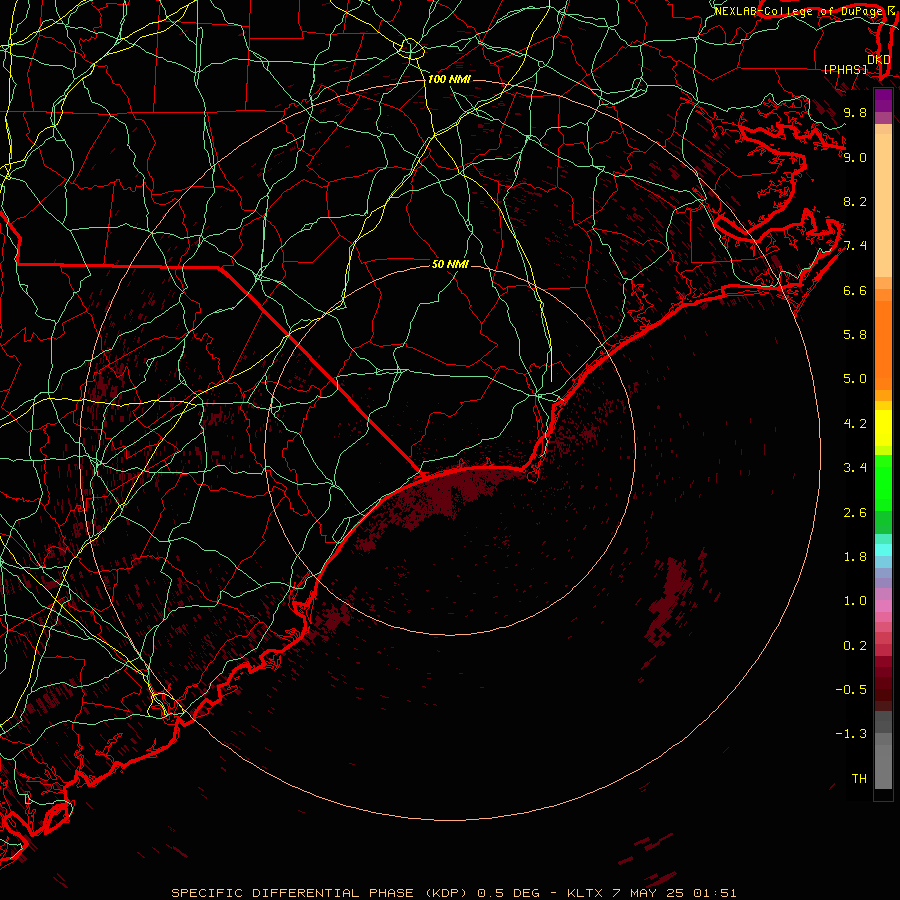
Task: Click the '1.0' value on the color scale
Action: point(855,601)
